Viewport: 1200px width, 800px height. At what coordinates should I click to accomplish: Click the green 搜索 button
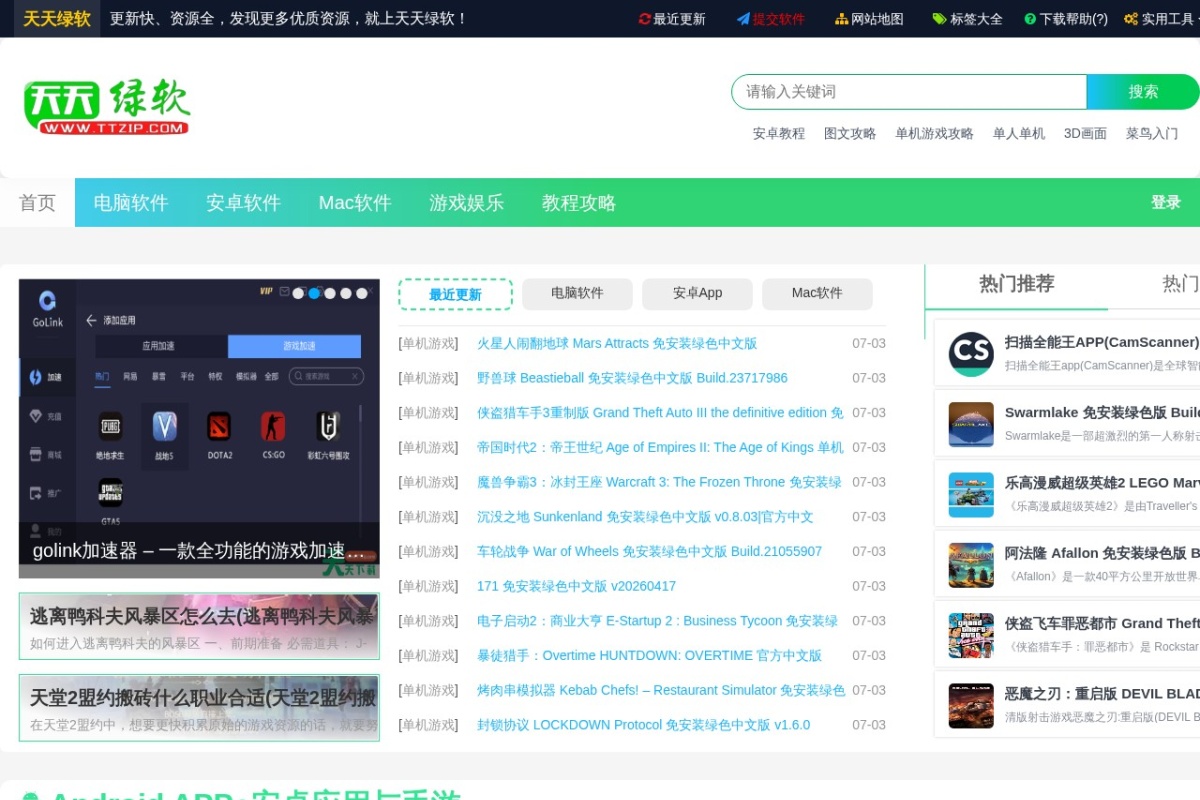click(x=1143, y=92)
